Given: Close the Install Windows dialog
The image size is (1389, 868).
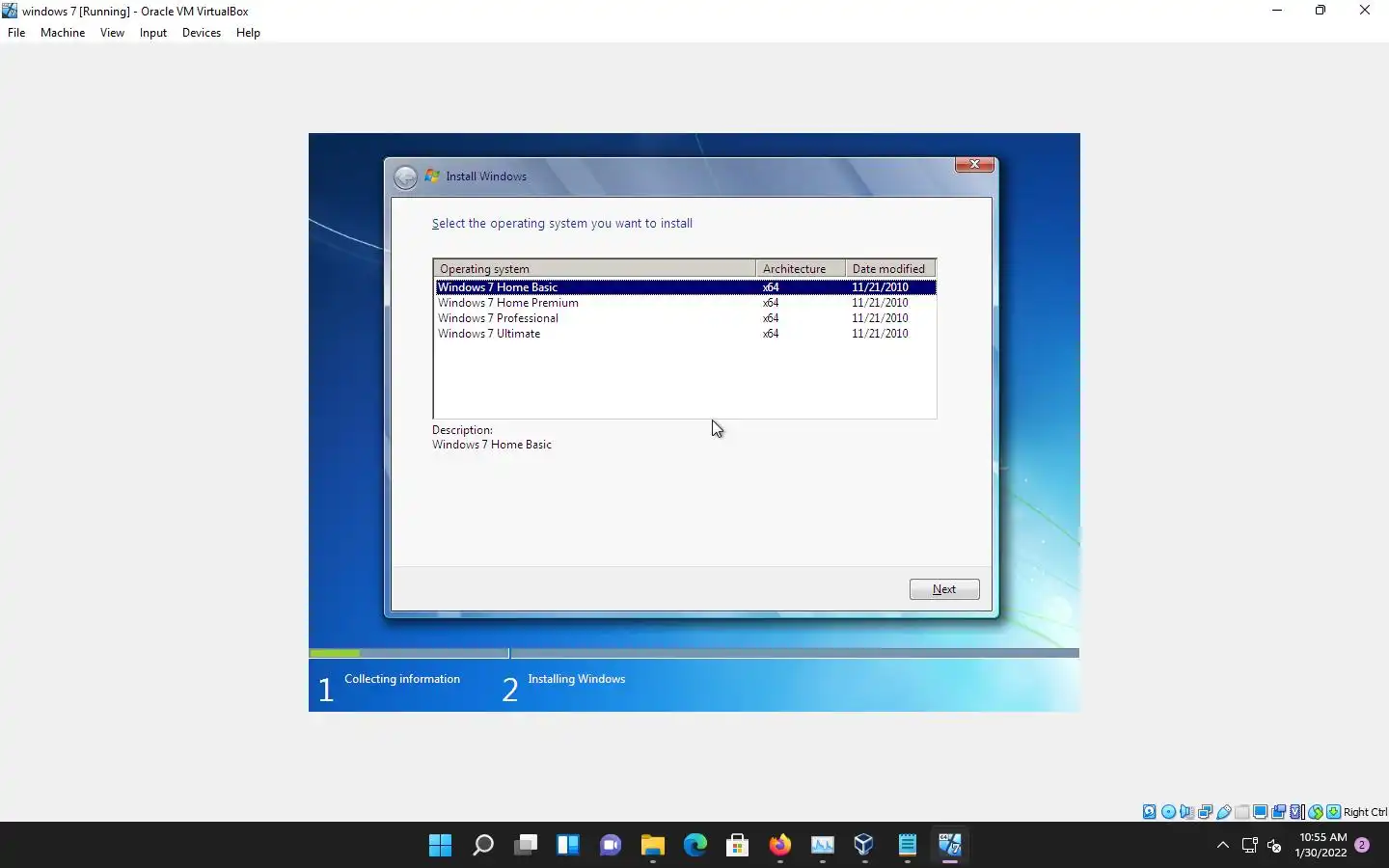Looking at the screenshot, I should point(974,165).
